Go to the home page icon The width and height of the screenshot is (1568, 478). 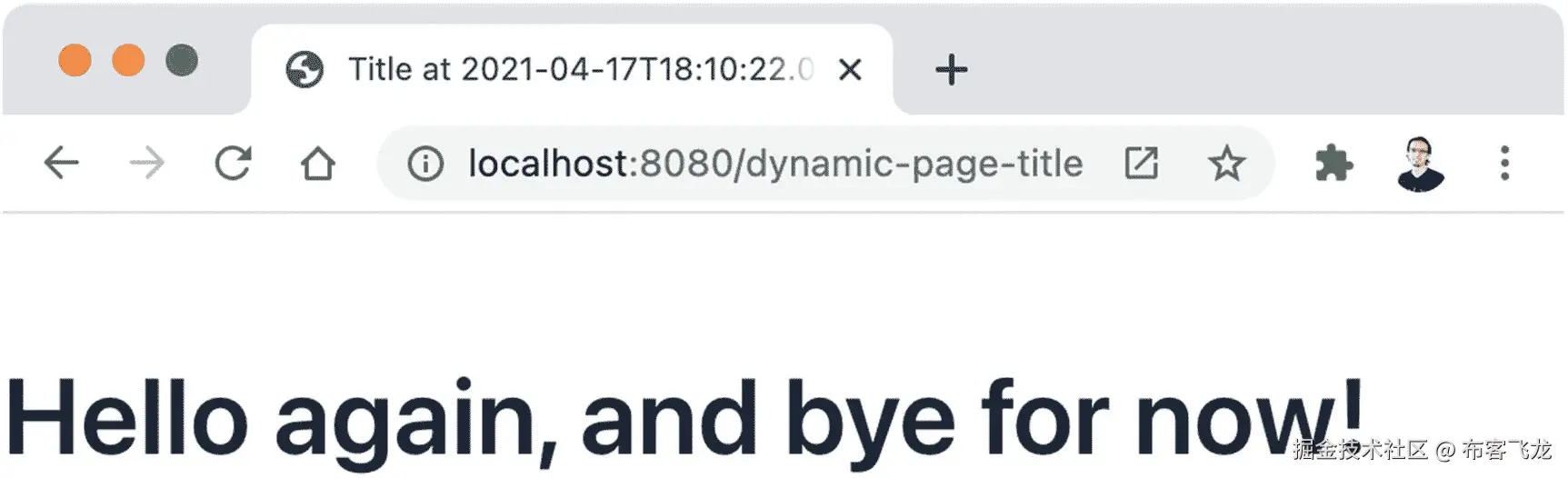tap(318, 164)
